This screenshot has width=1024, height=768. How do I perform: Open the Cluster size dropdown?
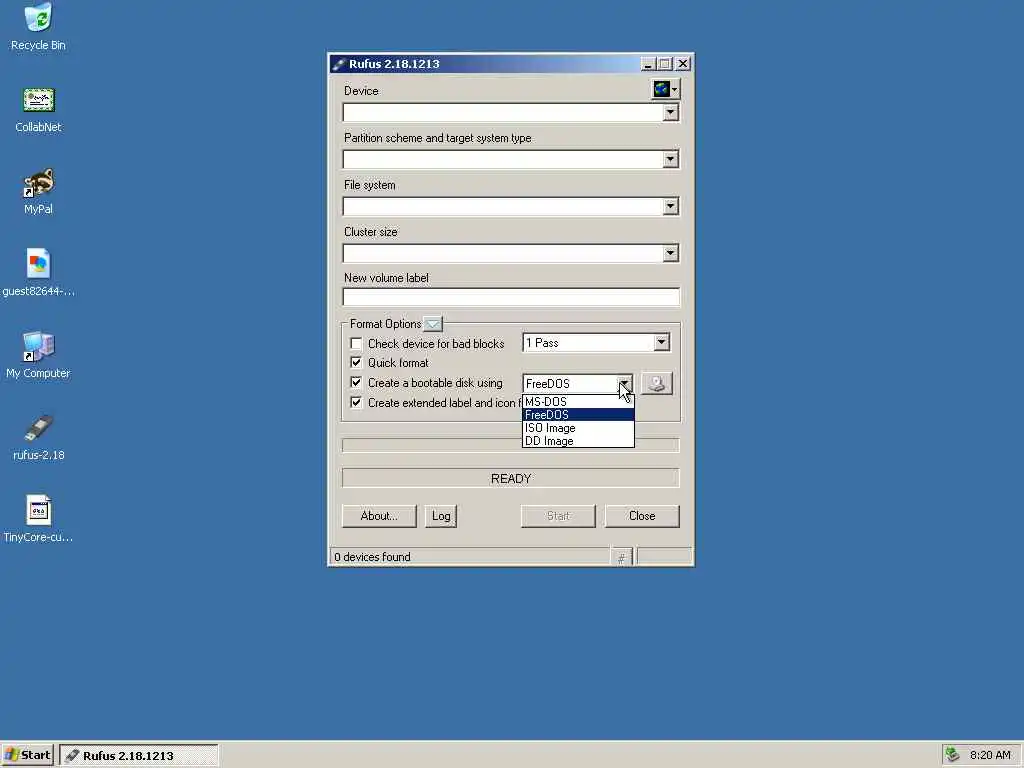[x=670, y=253]
